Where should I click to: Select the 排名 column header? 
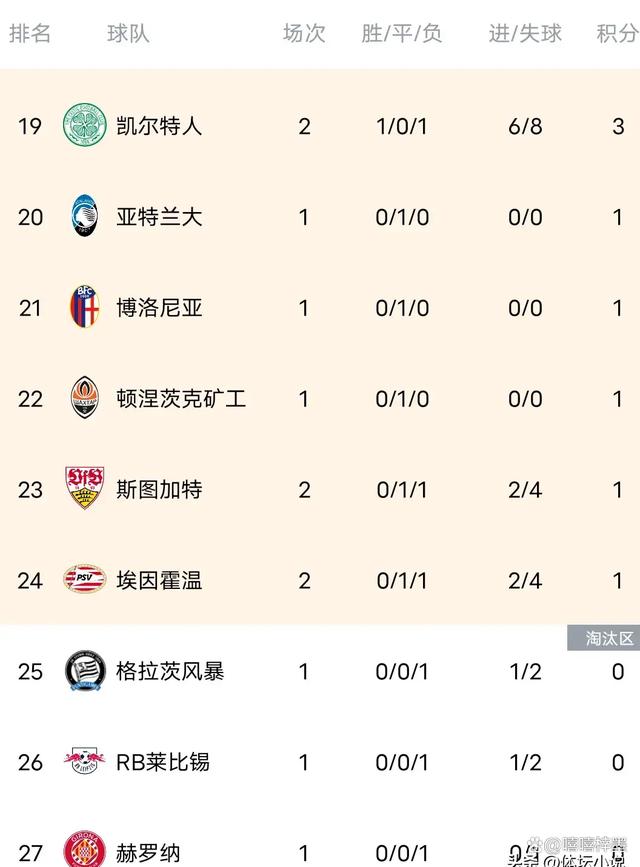(30, 33)
